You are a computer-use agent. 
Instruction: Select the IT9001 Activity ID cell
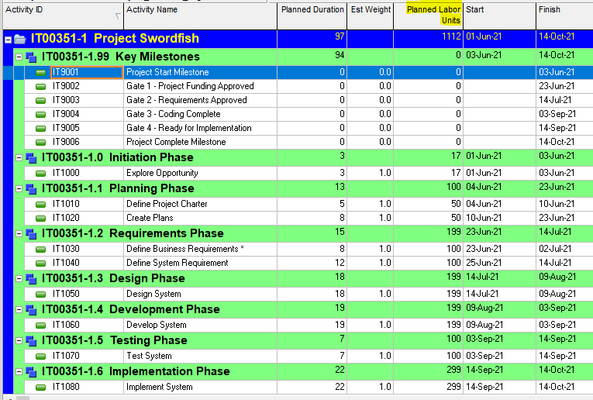click(87, 73)
